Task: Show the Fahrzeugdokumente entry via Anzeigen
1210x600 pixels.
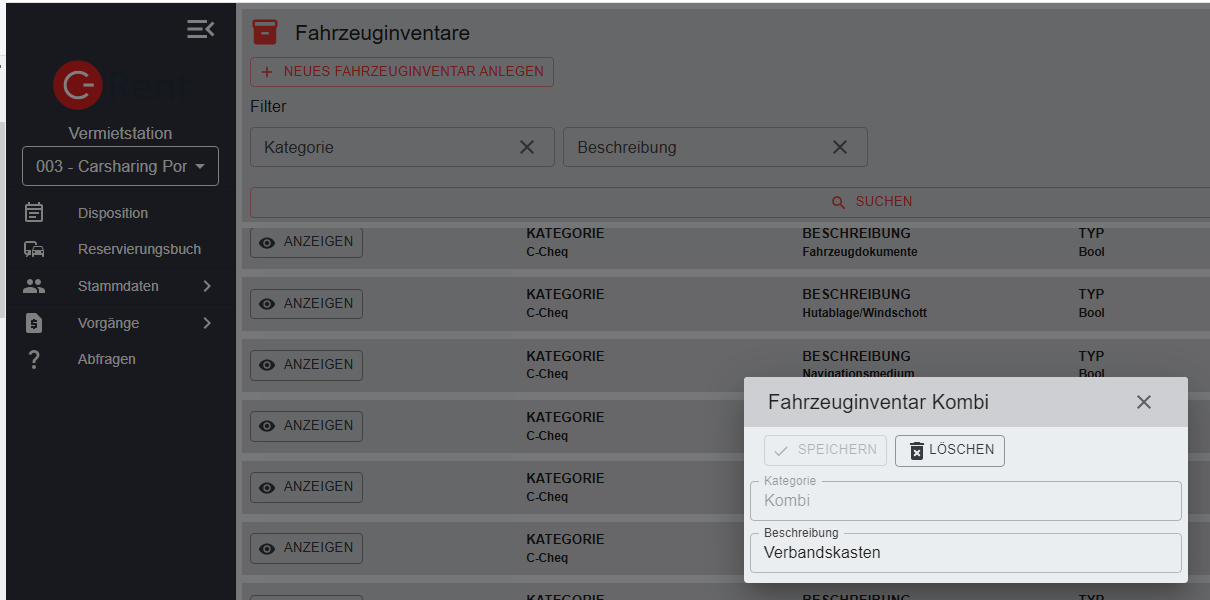Action: point(306,242)
